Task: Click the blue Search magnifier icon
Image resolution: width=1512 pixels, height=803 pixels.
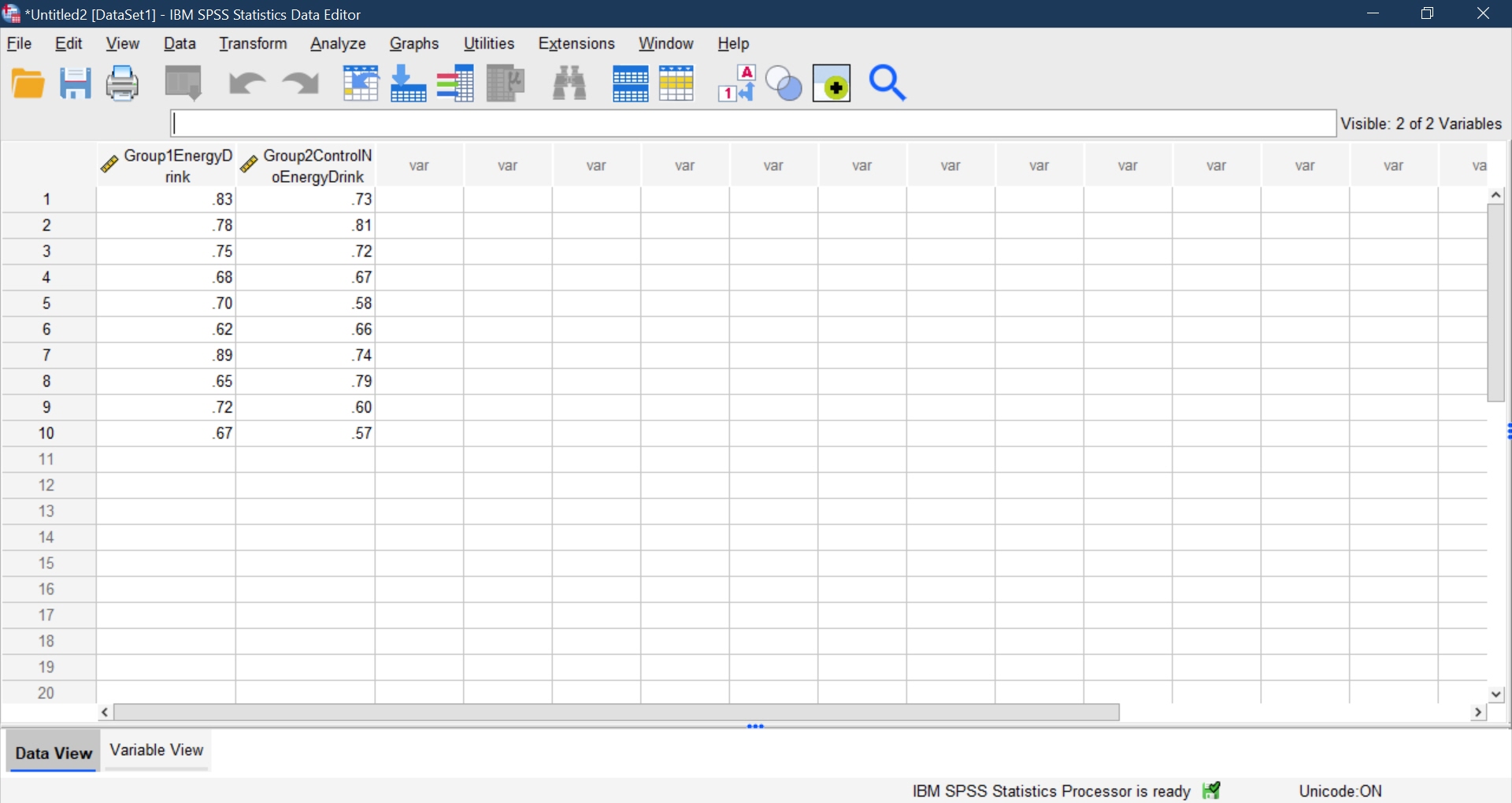Action: click(888, 83)
